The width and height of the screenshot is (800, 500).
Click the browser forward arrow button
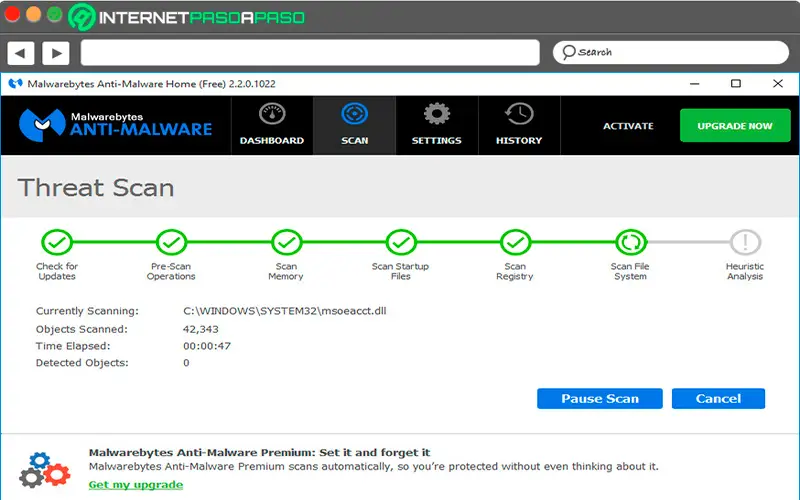56,53
